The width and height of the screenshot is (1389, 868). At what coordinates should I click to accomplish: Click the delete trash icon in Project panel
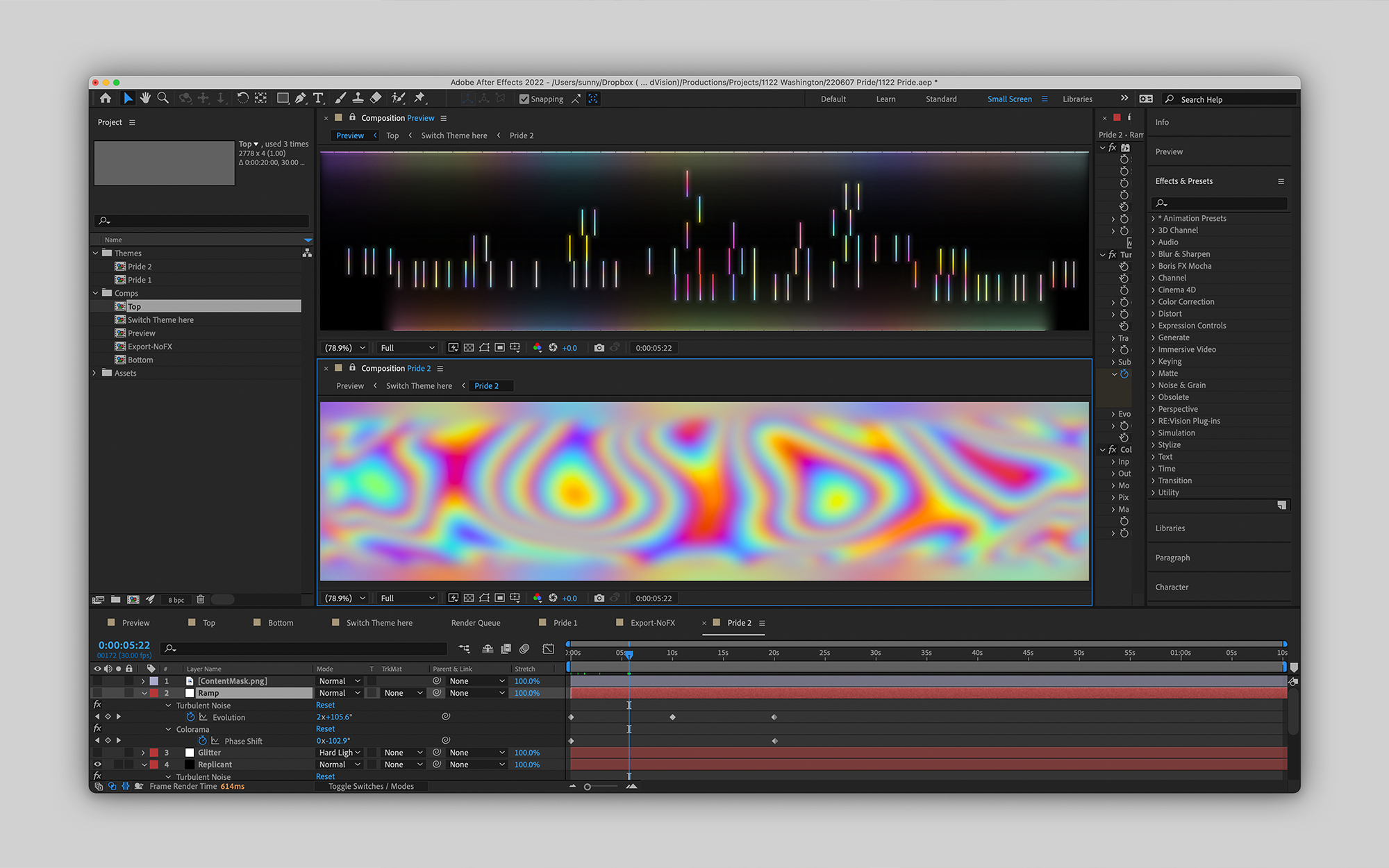click(201, 599)
